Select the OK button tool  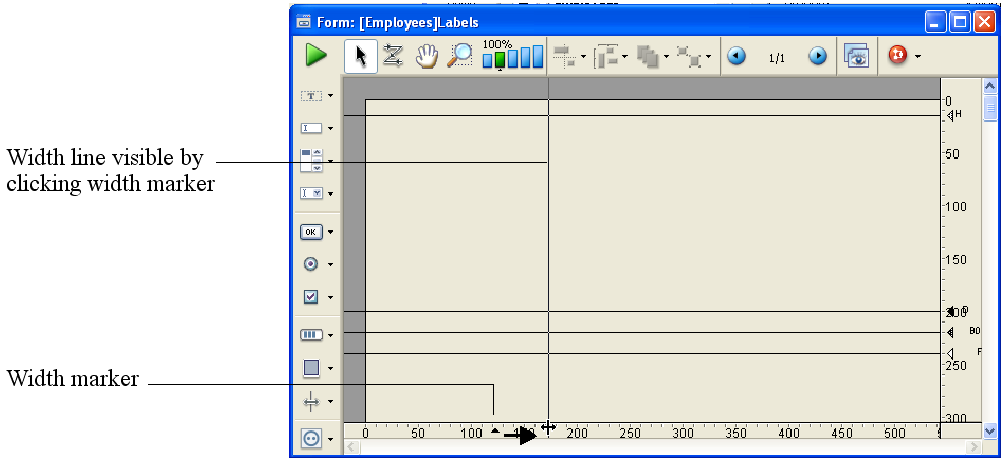click(x=311, y=232)
